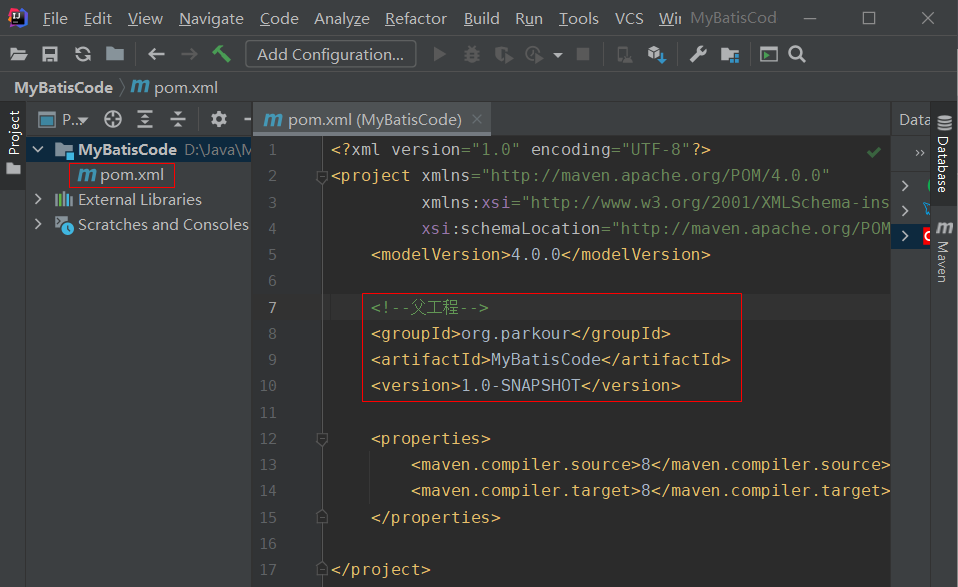Click the green inspection checkmark
Screen dimensions: 958x587
[874, 151]
